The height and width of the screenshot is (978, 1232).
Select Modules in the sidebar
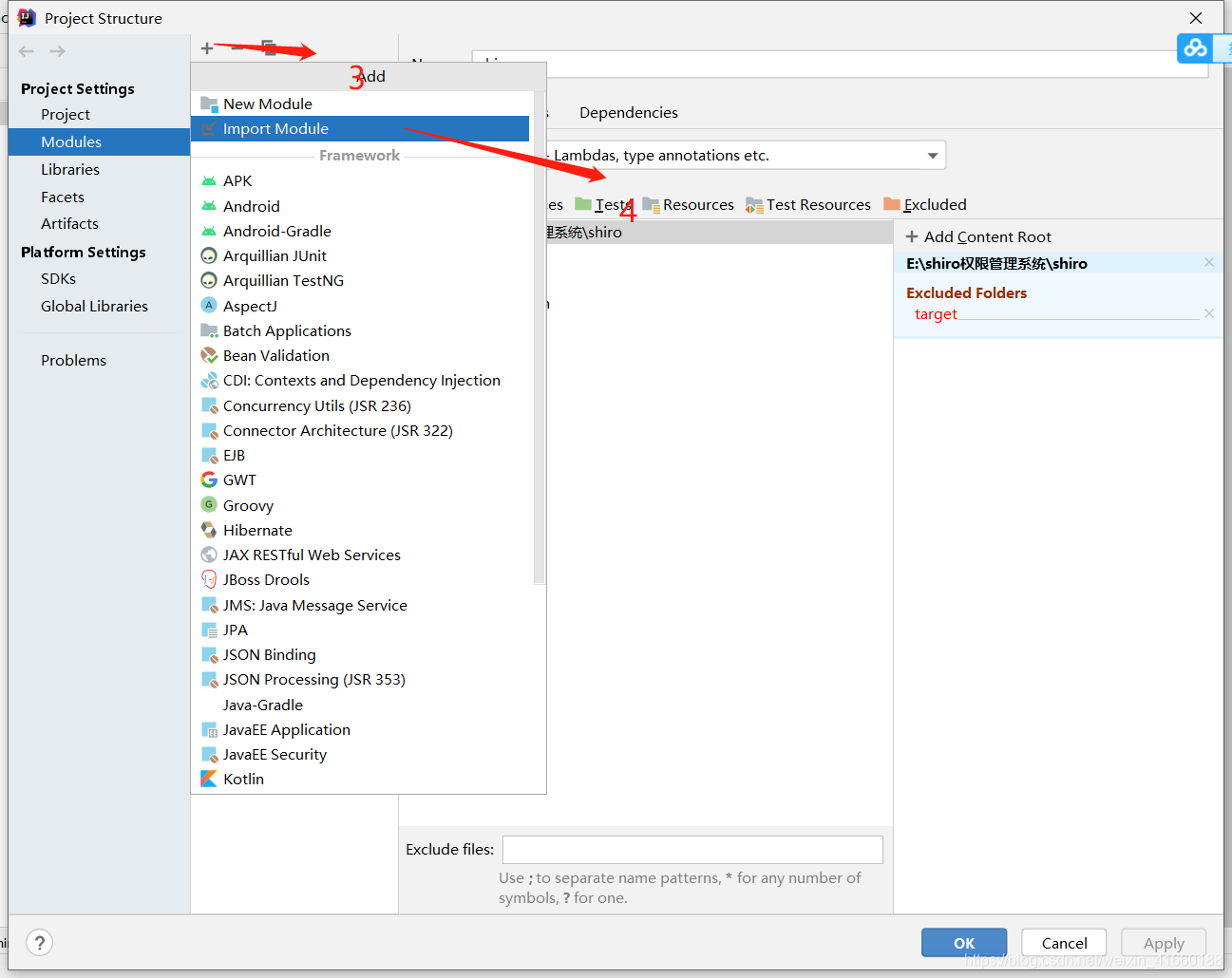(99, 141)
